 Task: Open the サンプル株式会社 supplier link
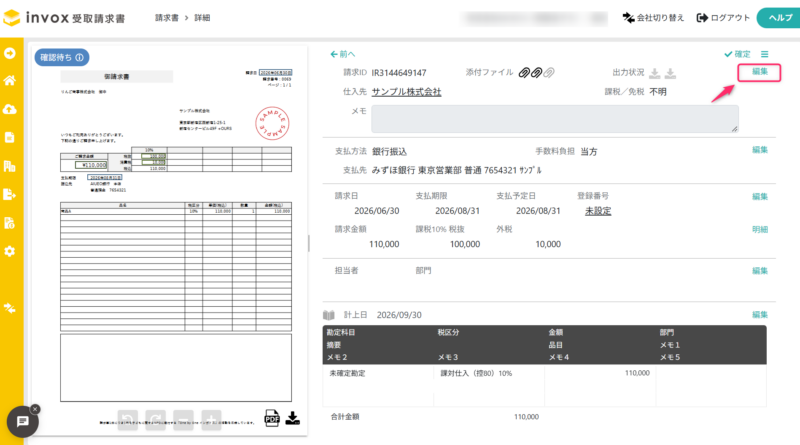[x=406, y=92]
